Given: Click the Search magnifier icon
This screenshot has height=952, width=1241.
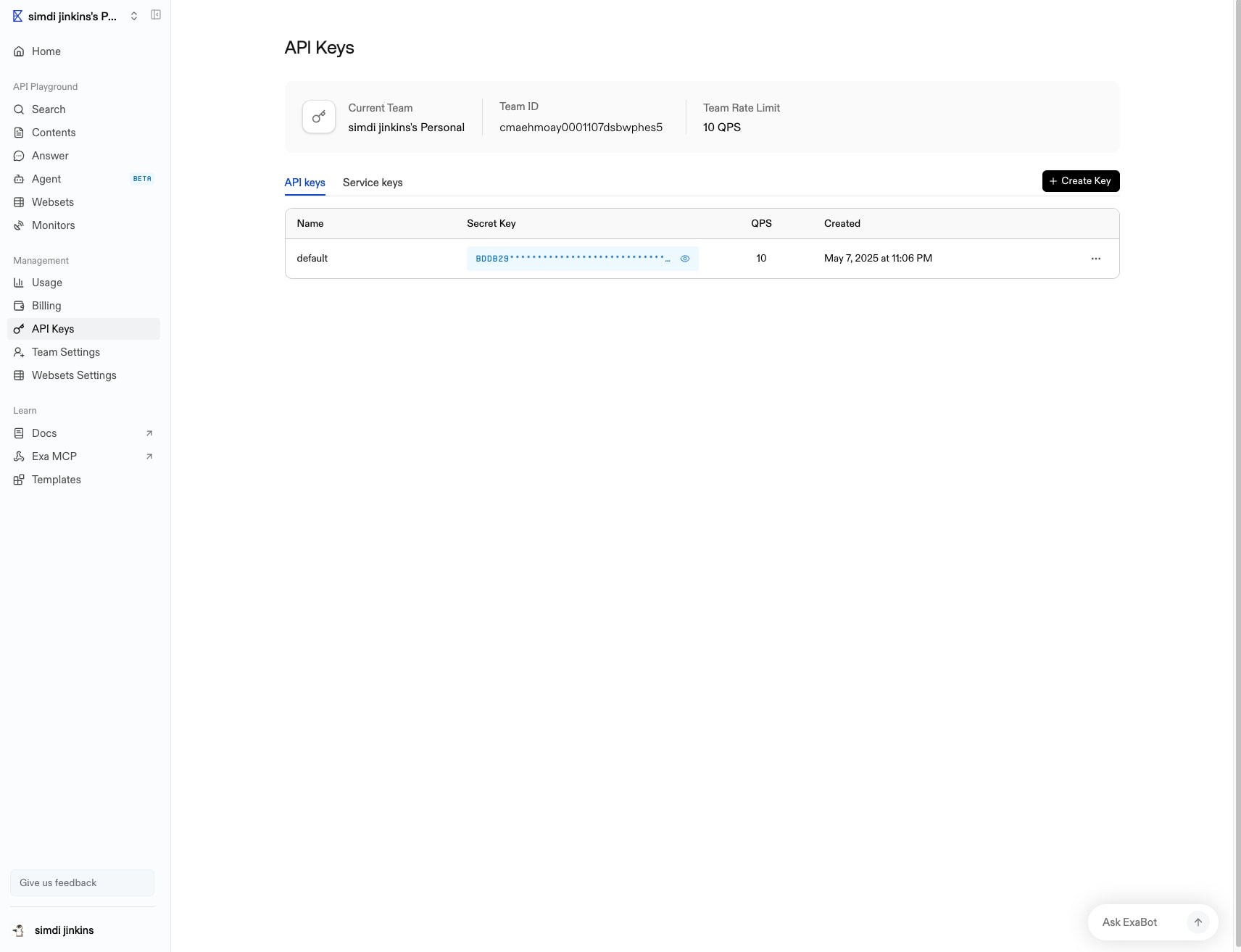Looking at the screenshot, I should [x=19, y=109].
